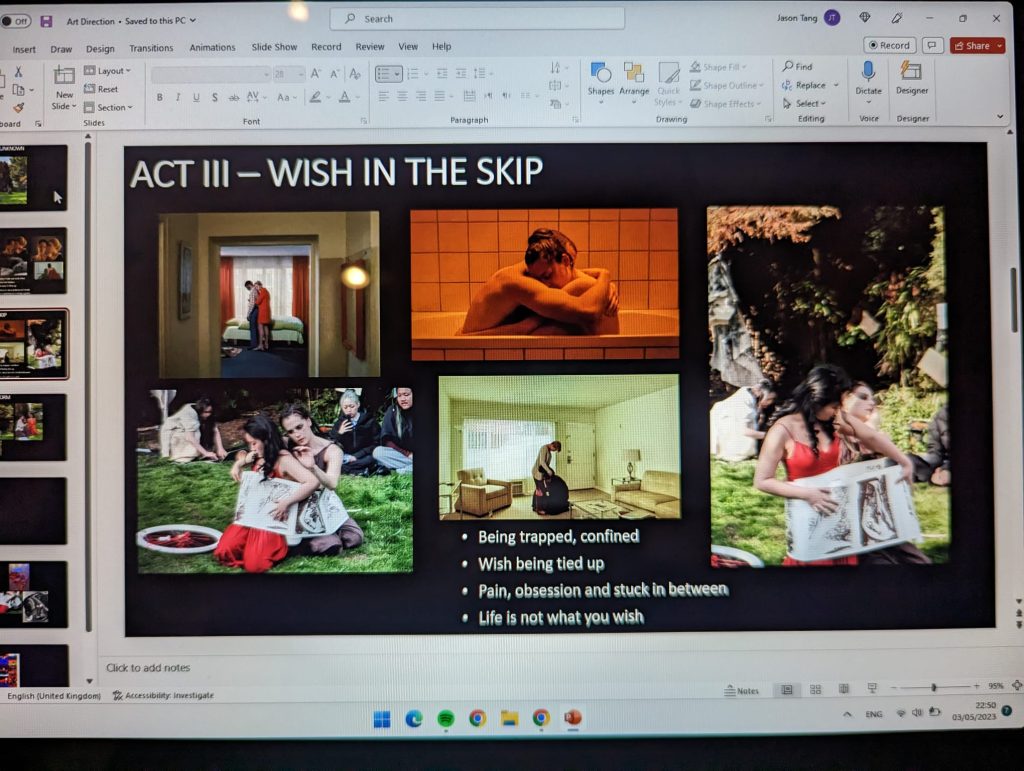The height and width of the screenshot is (771, 1024).
Task: Toggle Strikethrough formatting
Action: pos(234,97)
